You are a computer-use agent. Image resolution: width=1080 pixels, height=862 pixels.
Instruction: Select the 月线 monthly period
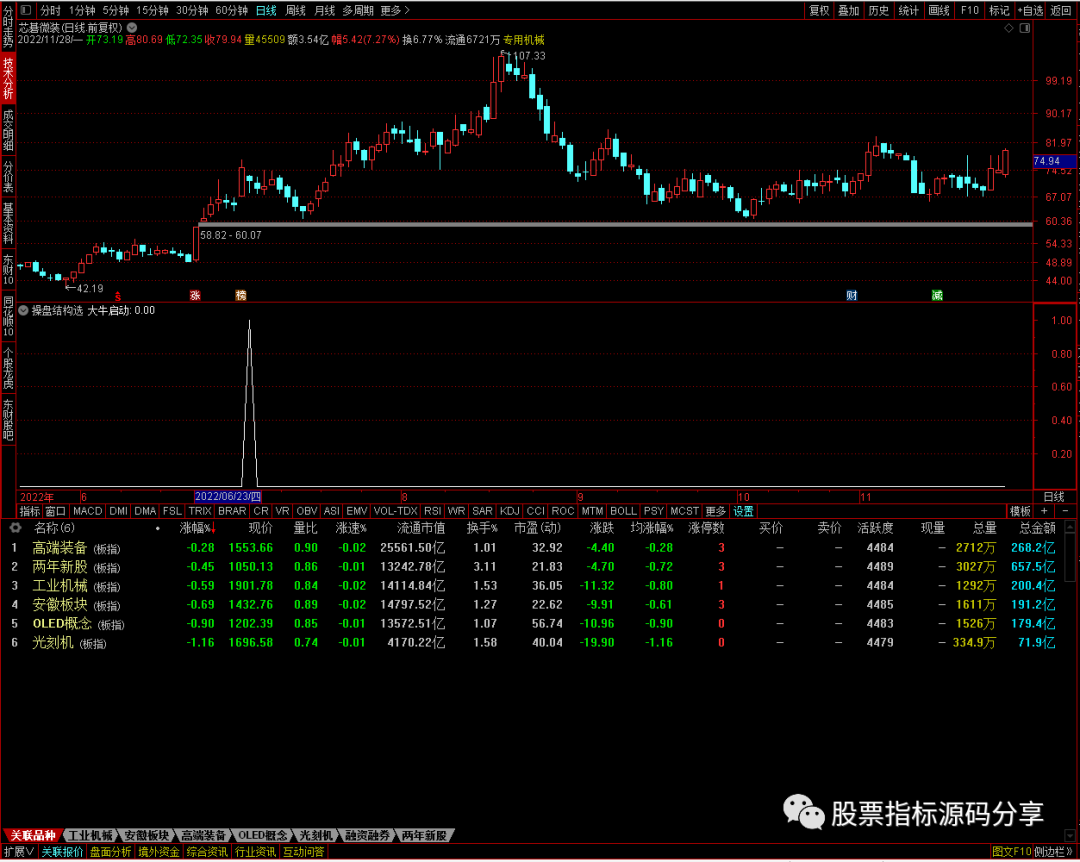click(x=324, y=10)
